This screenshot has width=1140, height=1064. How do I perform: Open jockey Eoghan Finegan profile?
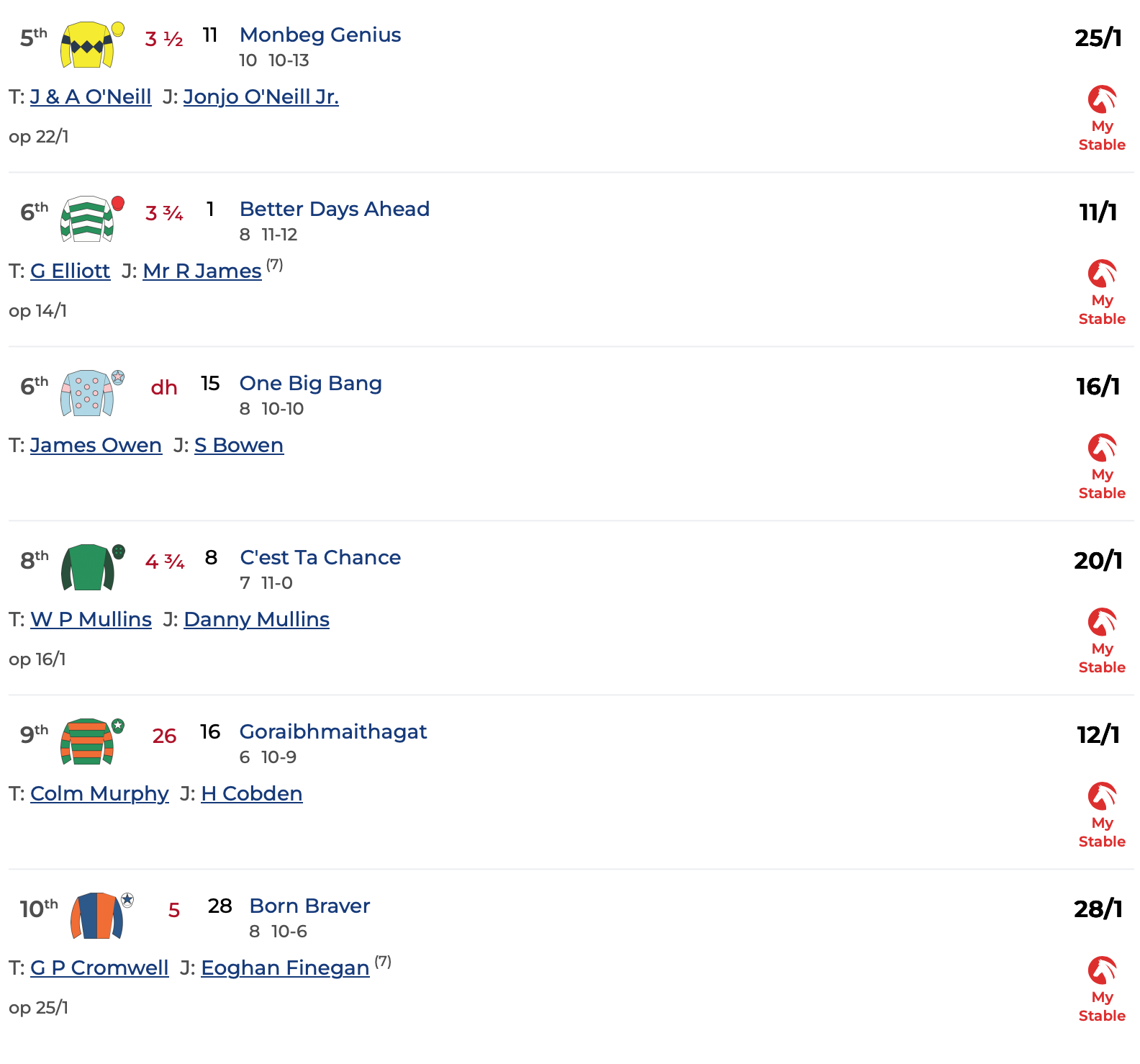(285, 968)
